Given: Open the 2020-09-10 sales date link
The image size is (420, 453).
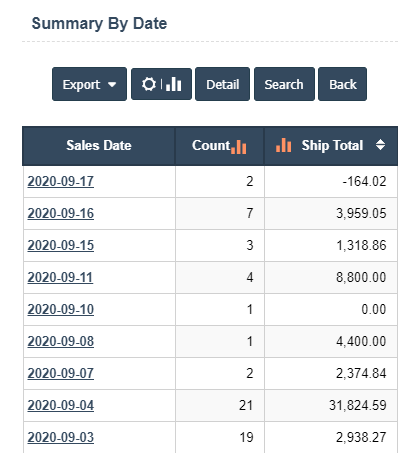Looking at the screenshot, I should 61,309.
